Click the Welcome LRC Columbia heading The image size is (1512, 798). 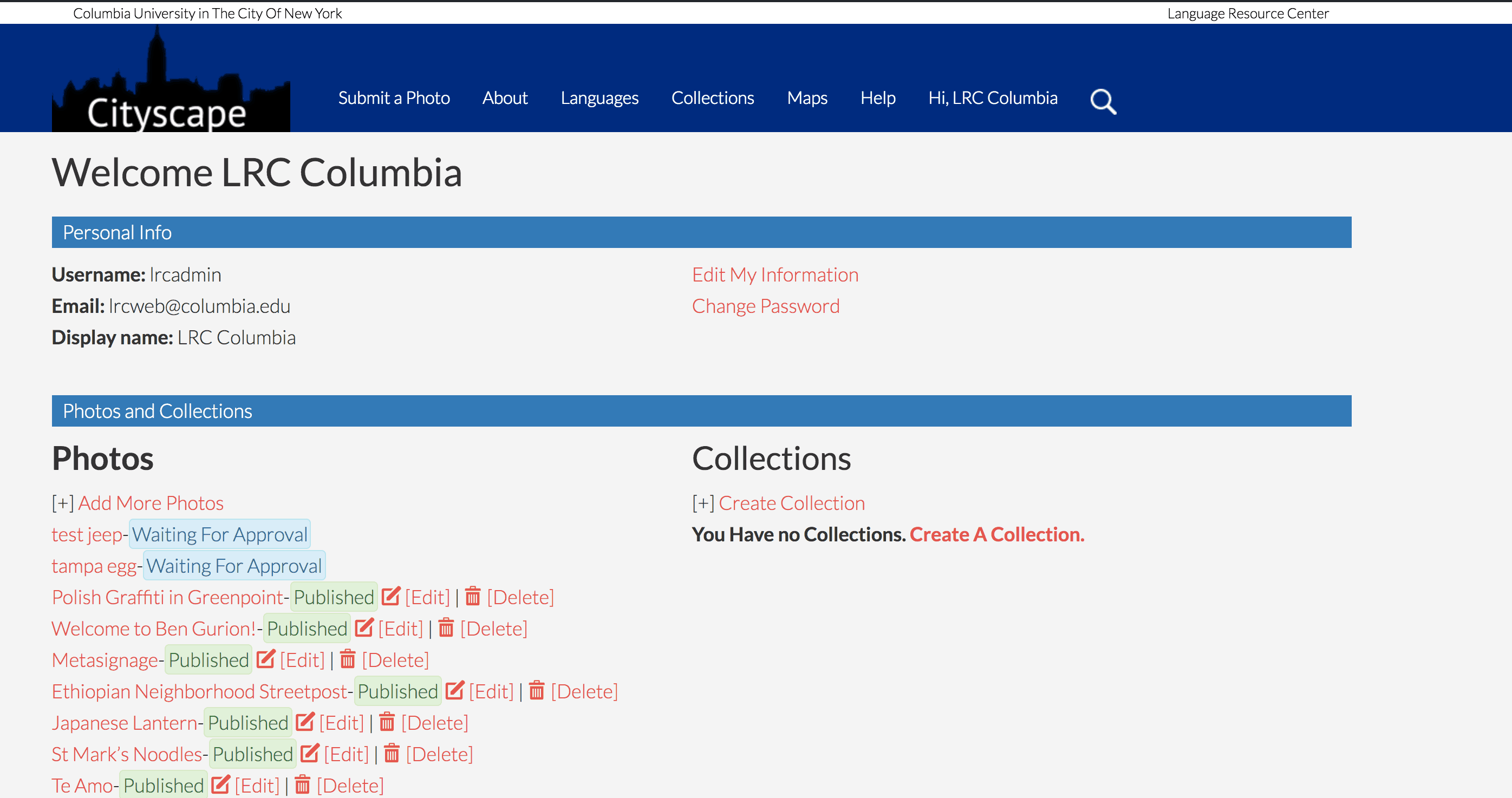[257, 173]
